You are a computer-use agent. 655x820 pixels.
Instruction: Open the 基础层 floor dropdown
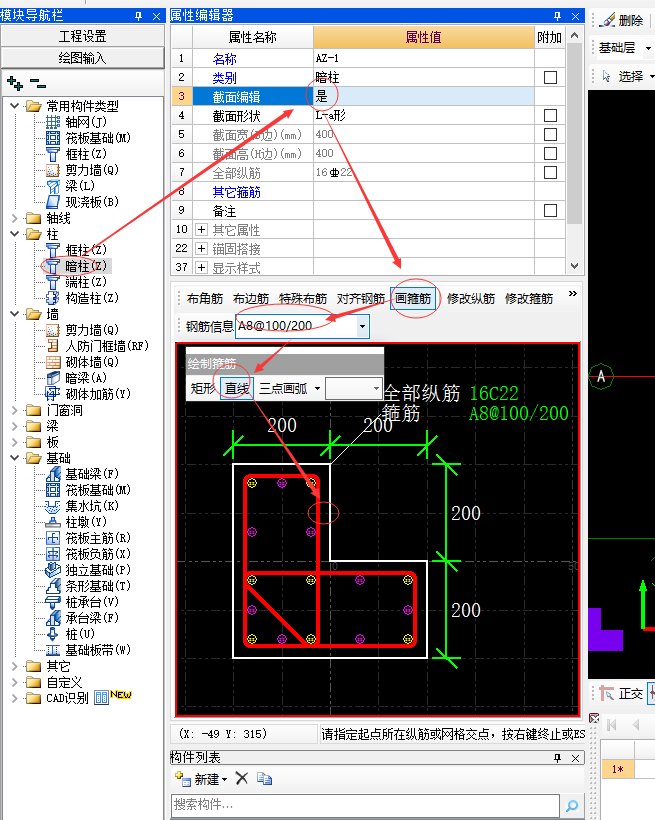point(648,48)
